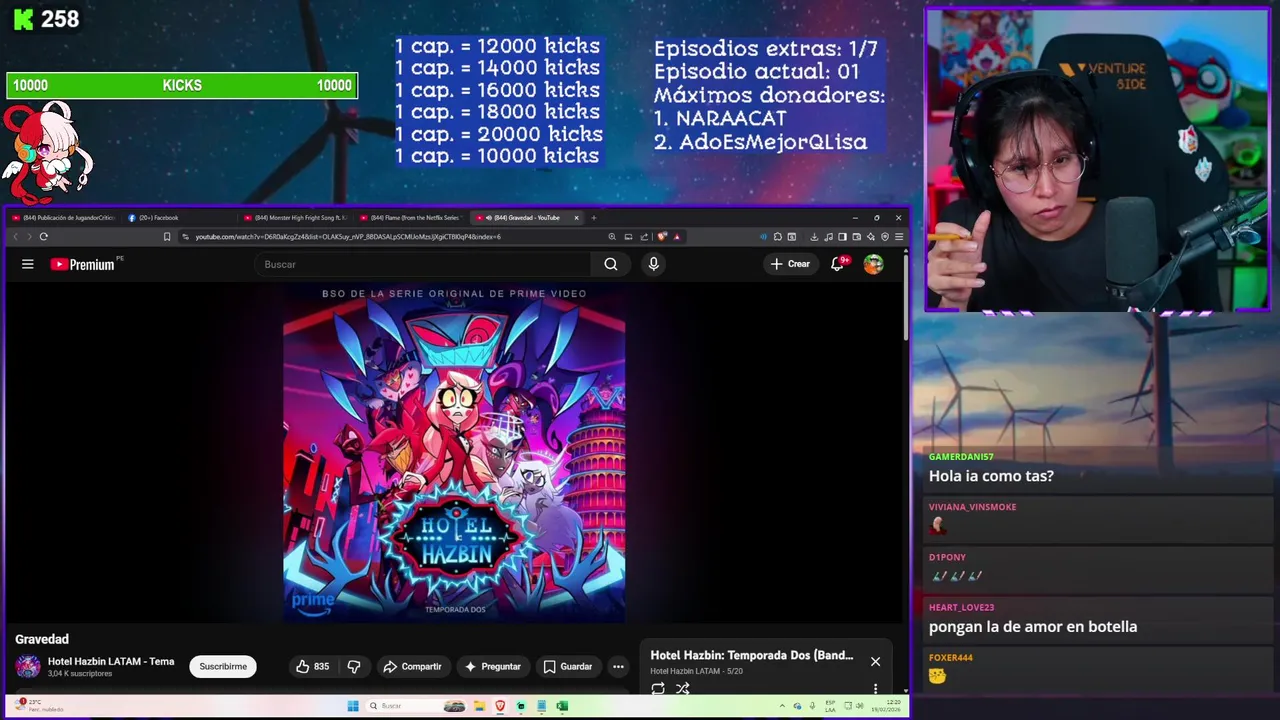
Task: Open Brave Leo AI sparkle icon
Action: (x=870, y=237)
